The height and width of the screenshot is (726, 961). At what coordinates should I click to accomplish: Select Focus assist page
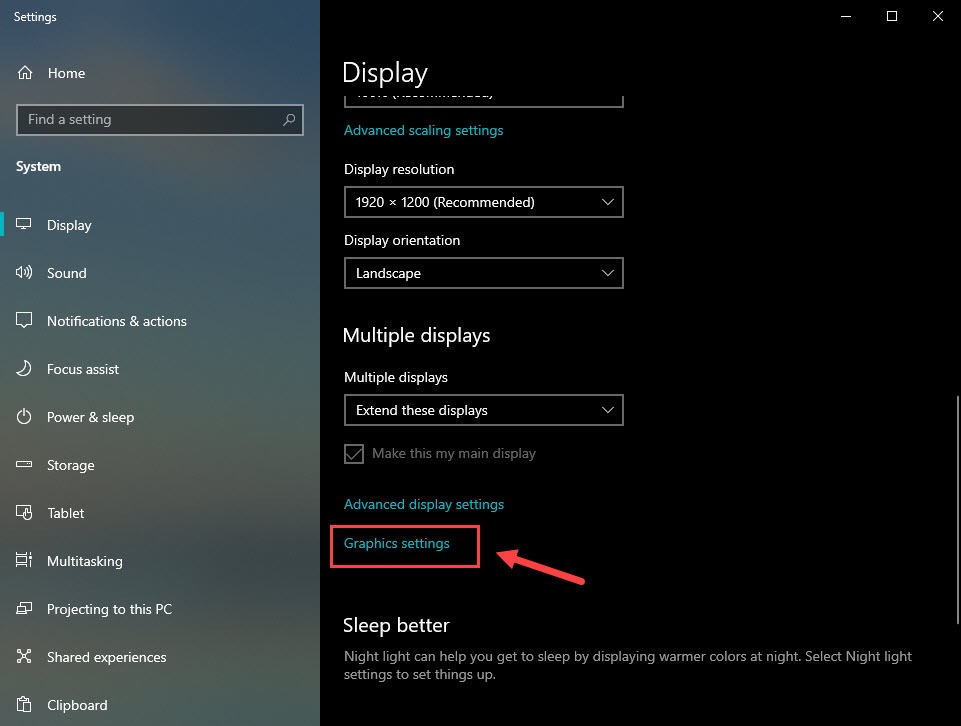(83, 369)
